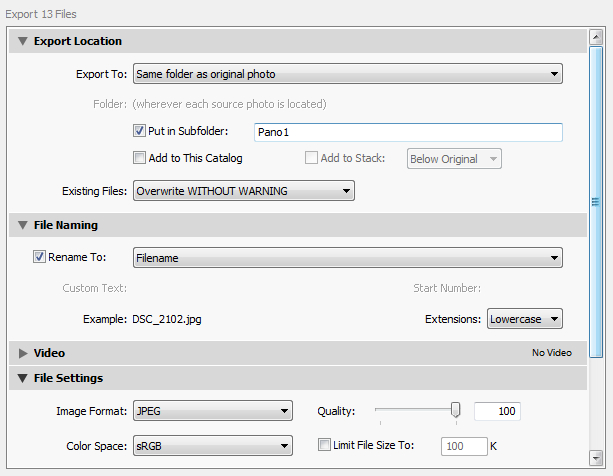Disable the Rename To checkbox
The image size is (613, 476).
click(x=40, y=257)
